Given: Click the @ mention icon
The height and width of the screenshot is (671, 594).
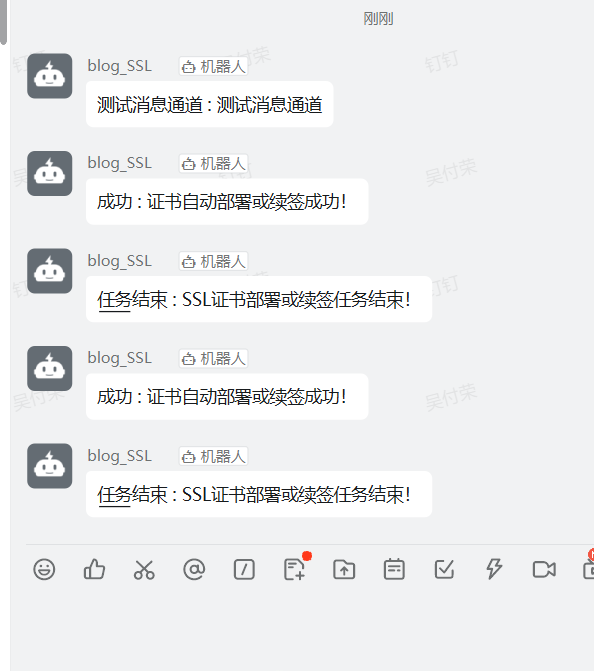Looking at the screenshot, I should [x=194, y=570].
